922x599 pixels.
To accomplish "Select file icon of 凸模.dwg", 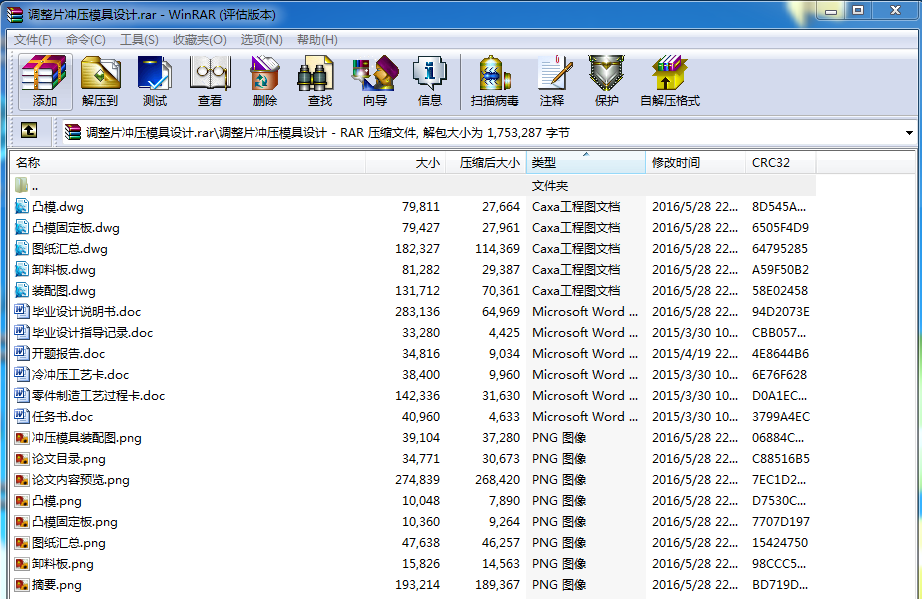I will pyautogui.click(x=22, y=206).
